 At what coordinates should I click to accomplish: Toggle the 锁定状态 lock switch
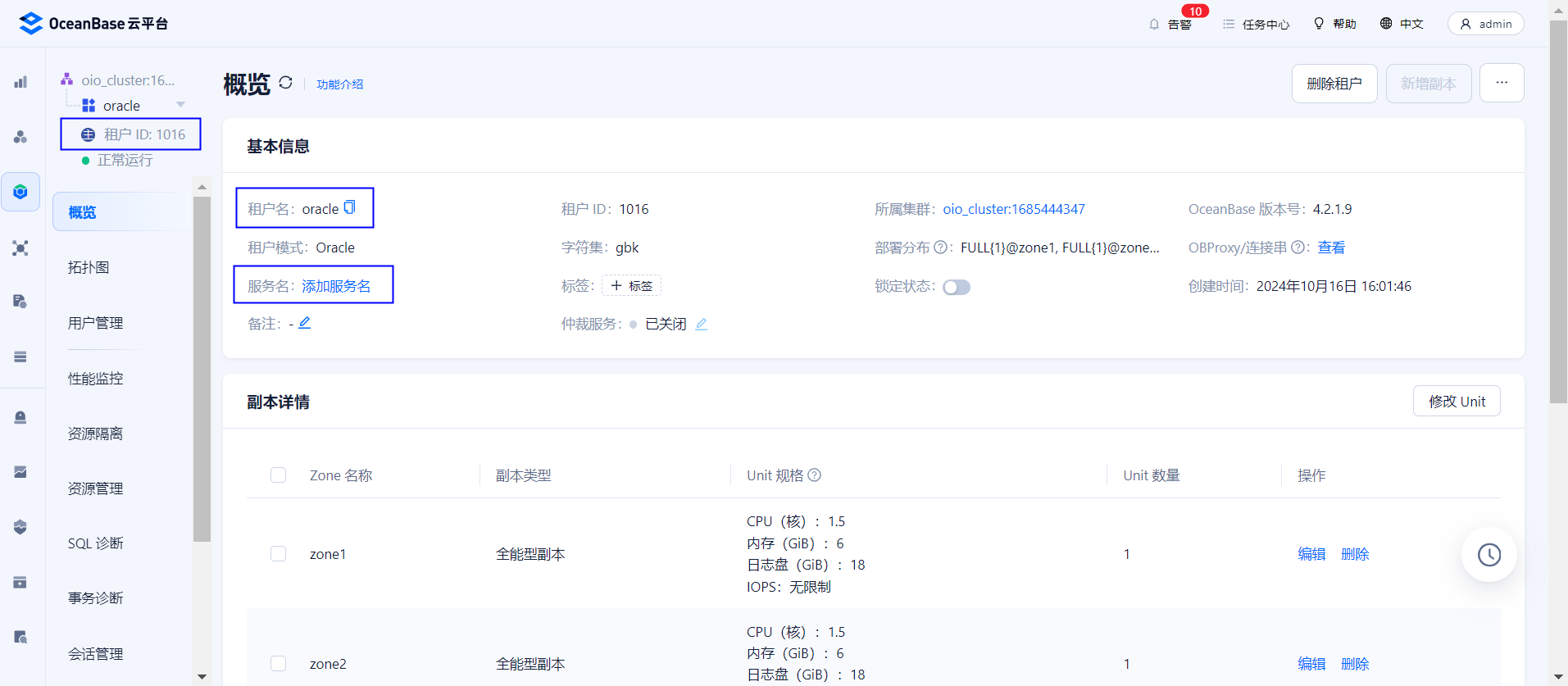957,287
